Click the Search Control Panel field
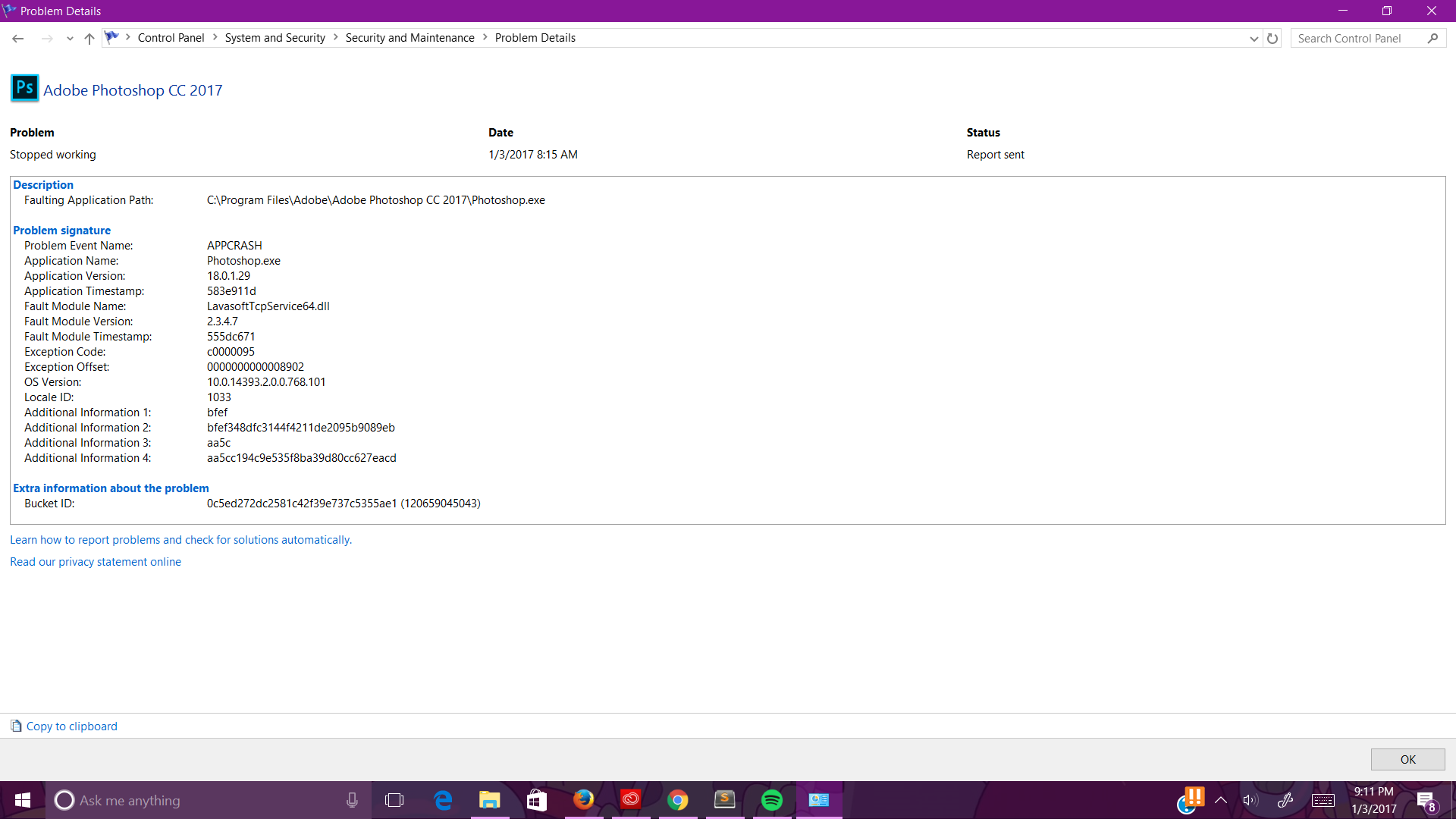 [x=1363, y=37]
